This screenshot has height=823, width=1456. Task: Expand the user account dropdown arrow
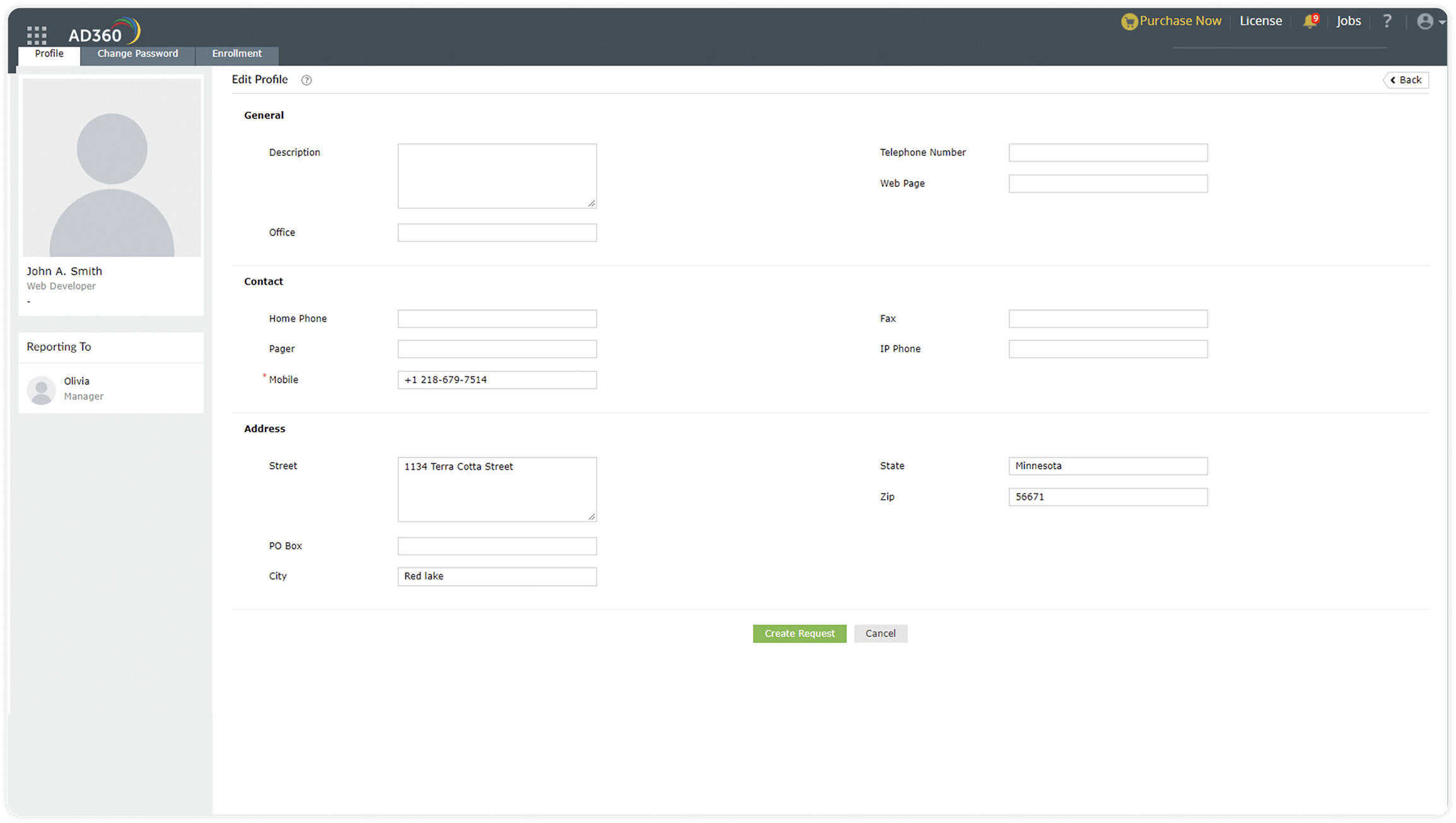click(x=1442, y=22)
